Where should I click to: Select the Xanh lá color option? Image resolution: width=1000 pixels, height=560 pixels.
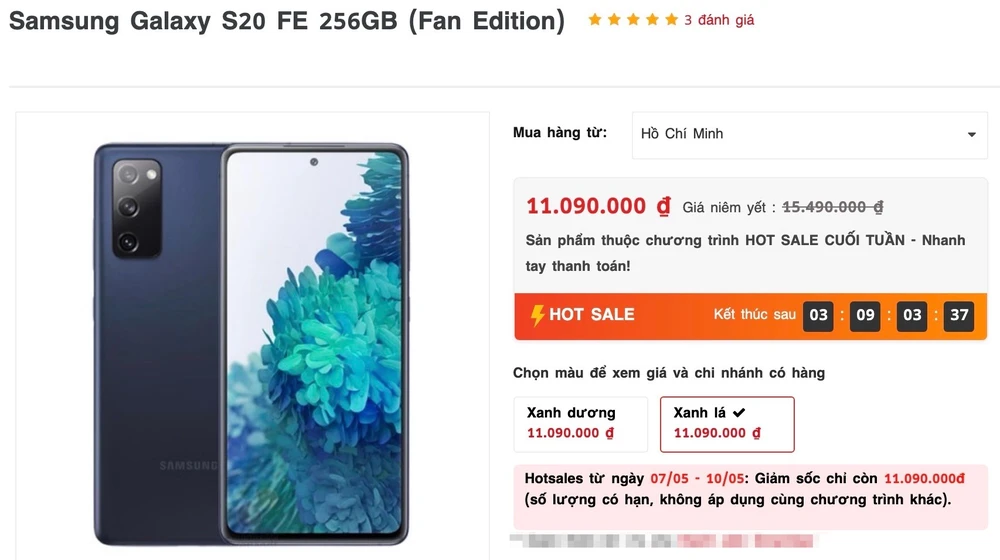[727, 423]
